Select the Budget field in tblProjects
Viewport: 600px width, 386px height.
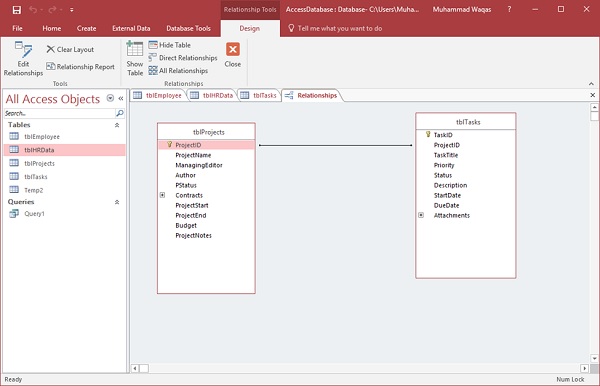[186, 225]
